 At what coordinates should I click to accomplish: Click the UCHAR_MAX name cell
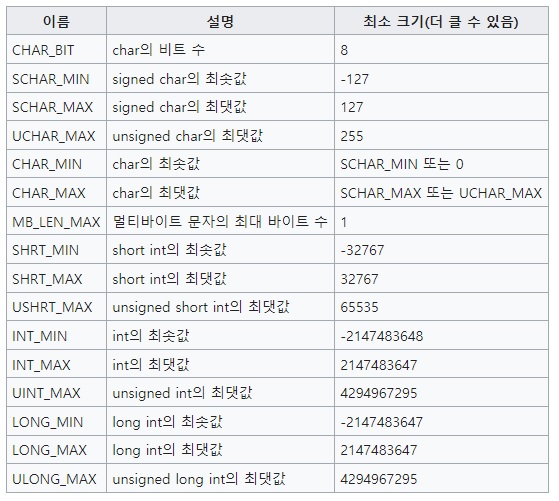pos(56,136)
